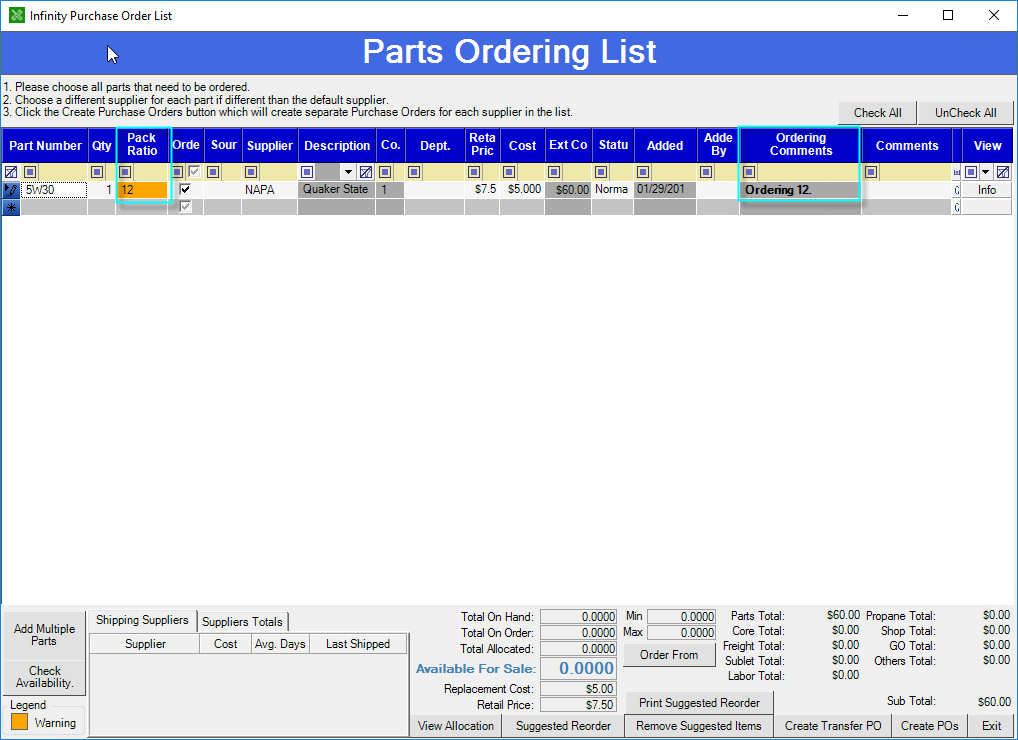The height and width of the screenshot is (740, 1018).
Task: Click the Retail Price field at bottom
Action: tap(578, 705)
